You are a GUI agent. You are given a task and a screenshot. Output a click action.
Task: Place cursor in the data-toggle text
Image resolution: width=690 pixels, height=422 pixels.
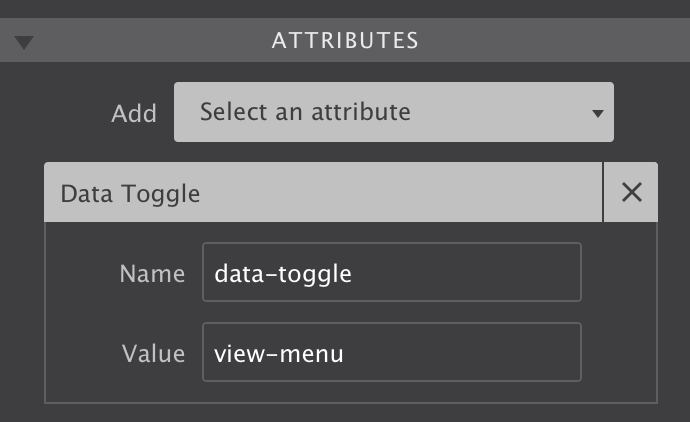tap(283, 274)
